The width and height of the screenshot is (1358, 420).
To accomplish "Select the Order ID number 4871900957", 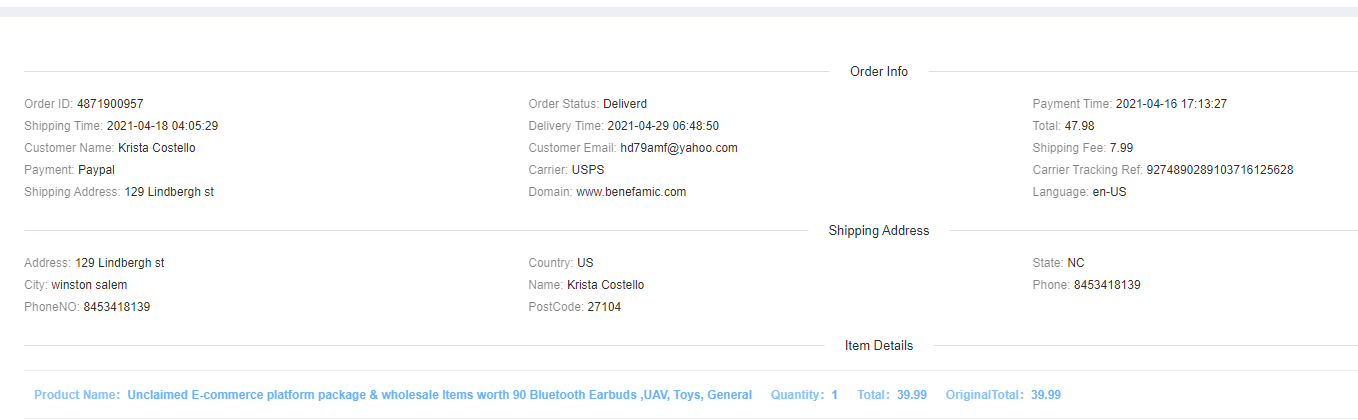I will click(x=110, y=104).
